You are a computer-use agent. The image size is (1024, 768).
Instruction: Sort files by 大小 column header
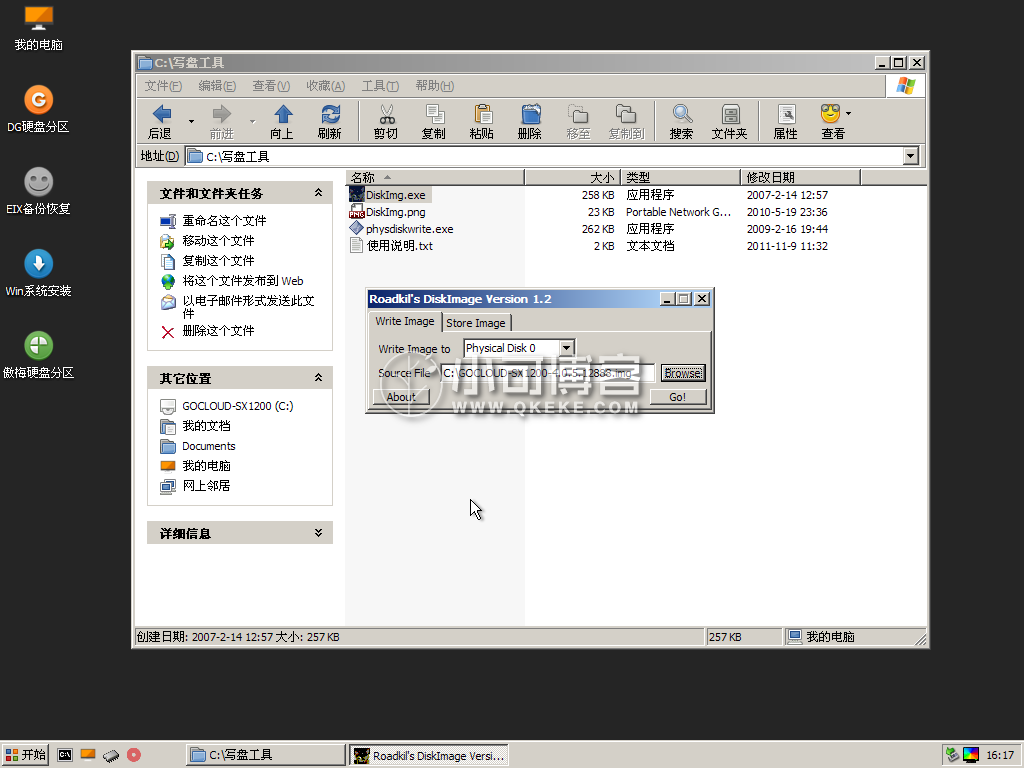tap(572, 177)
